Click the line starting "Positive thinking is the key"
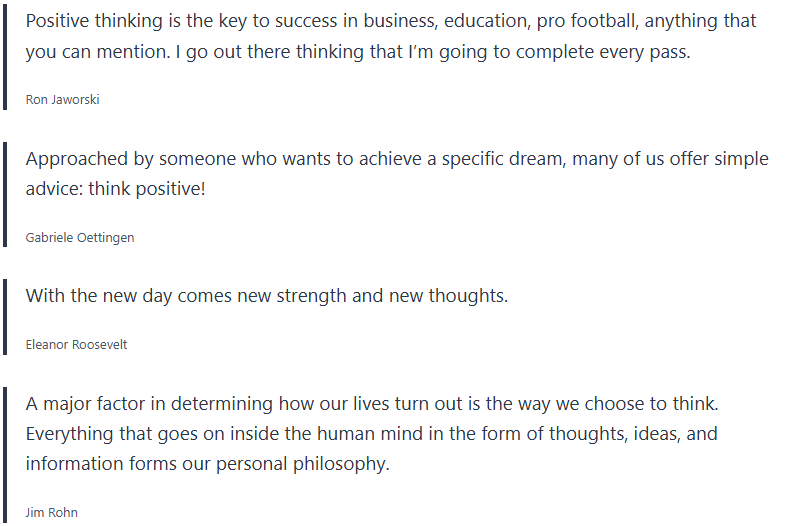This screenshot has height=526, width=806. (x=390, y=21)
